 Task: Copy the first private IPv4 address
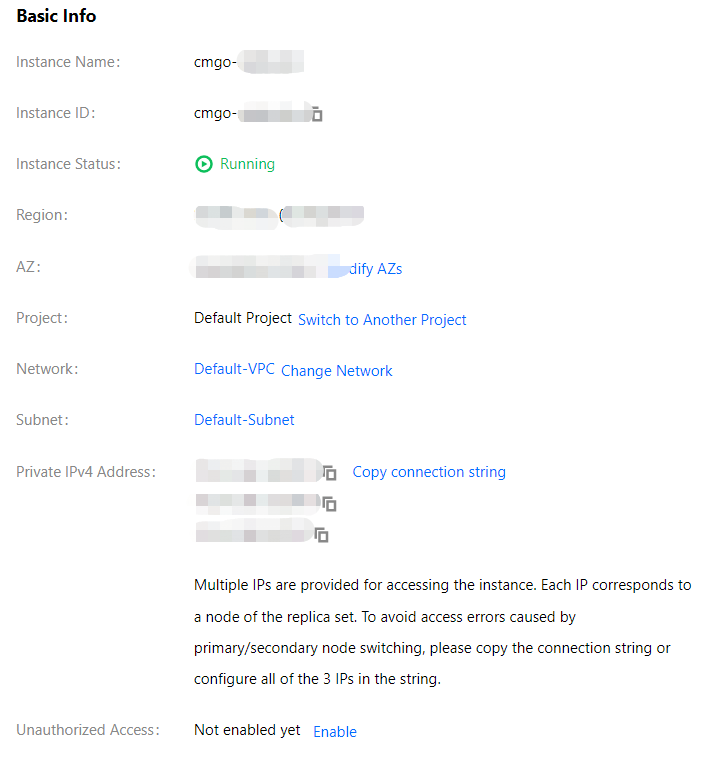pyautogui.click(x=330, y=472)
